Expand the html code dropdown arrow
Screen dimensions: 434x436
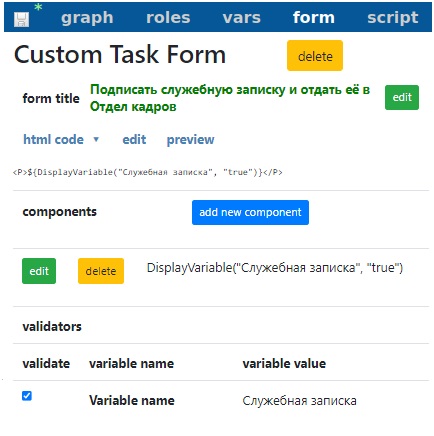click(96, 139)
